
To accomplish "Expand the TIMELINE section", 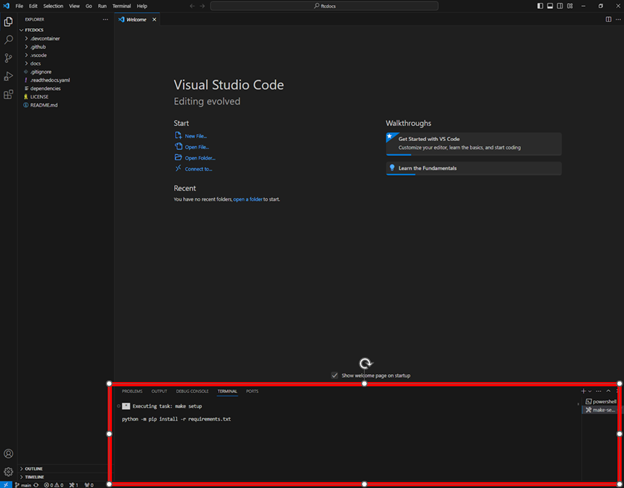I will pos(34,477).
